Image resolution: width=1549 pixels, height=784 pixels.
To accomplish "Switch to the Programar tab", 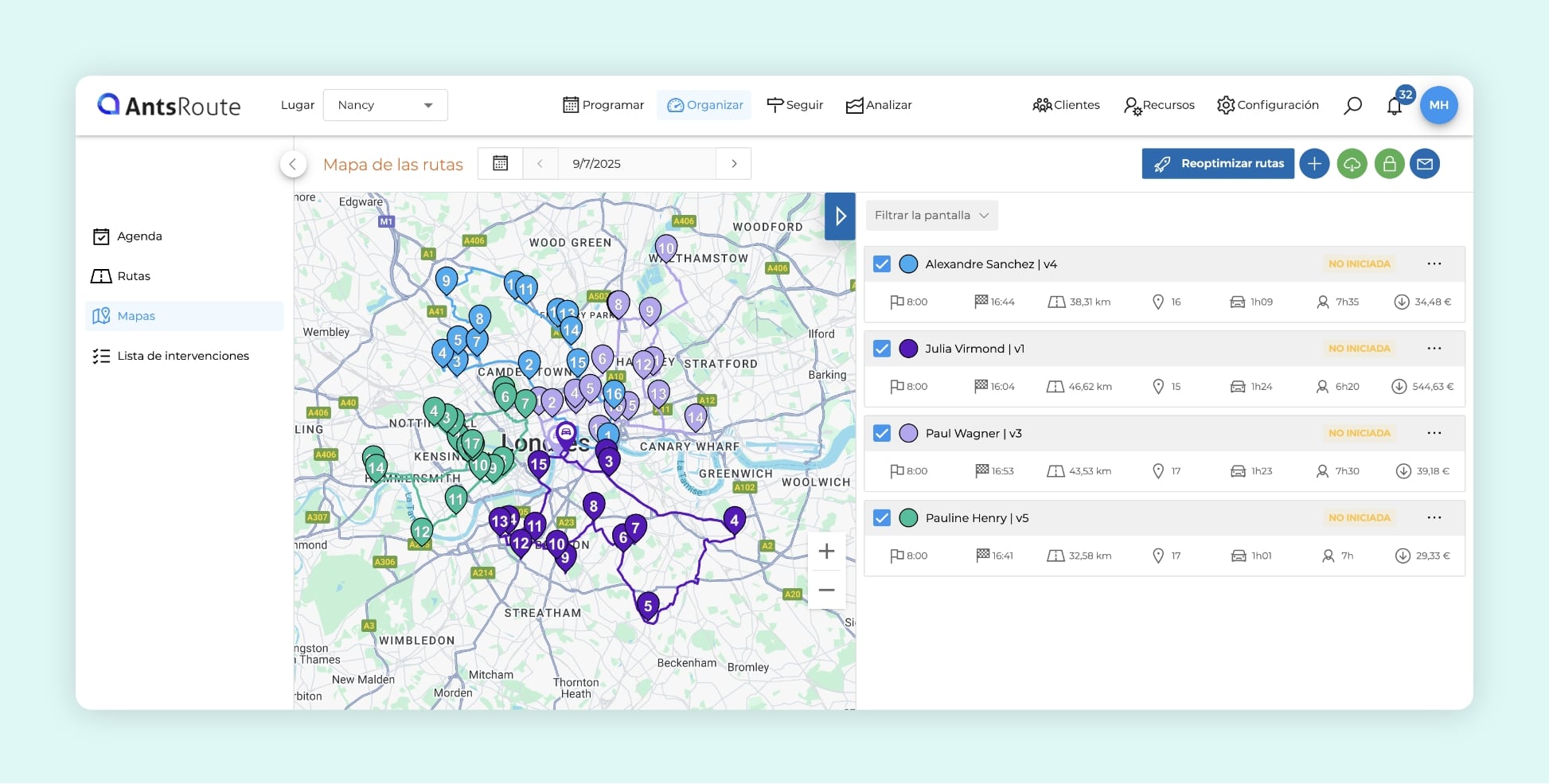I will click(603, 105).
